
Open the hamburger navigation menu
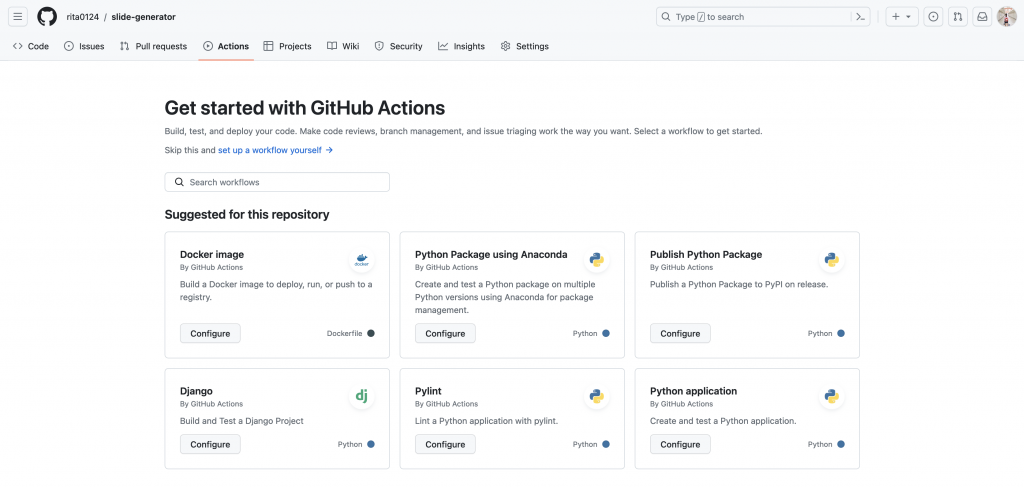click(18, 17)
